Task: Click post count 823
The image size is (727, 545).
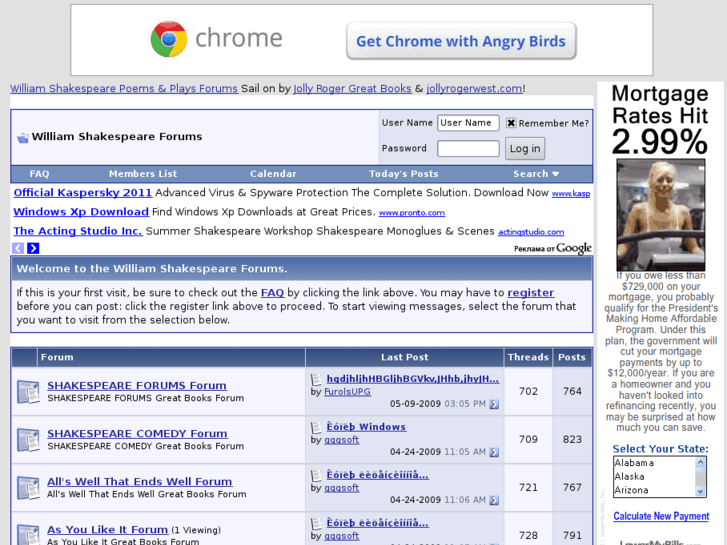Action: click(x=572, y=439)
